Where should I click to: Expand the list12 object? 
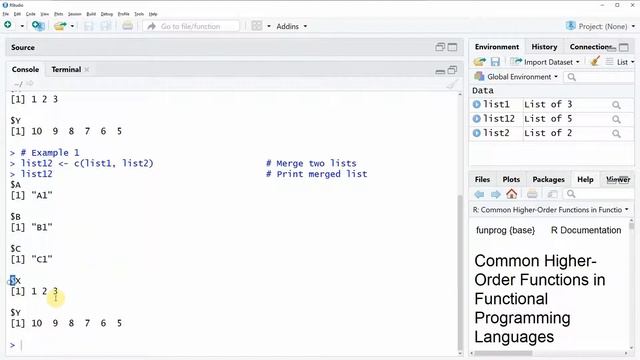pos(476,119)
